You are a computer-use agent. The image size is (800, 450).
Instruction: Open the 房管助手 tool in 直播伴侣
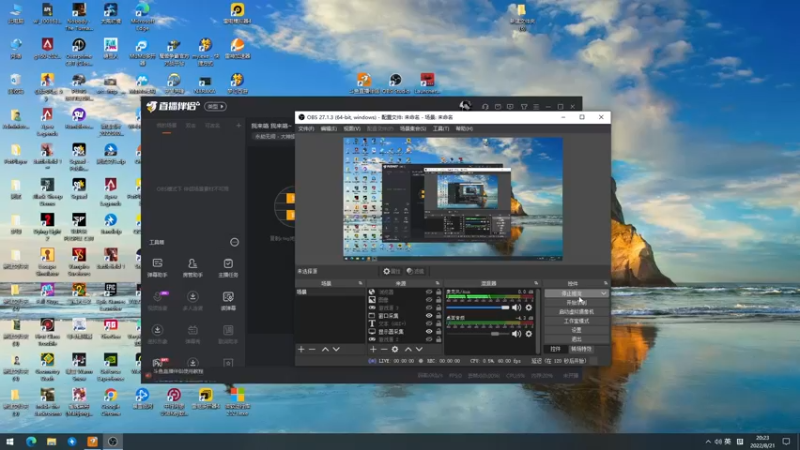[192, 267]
